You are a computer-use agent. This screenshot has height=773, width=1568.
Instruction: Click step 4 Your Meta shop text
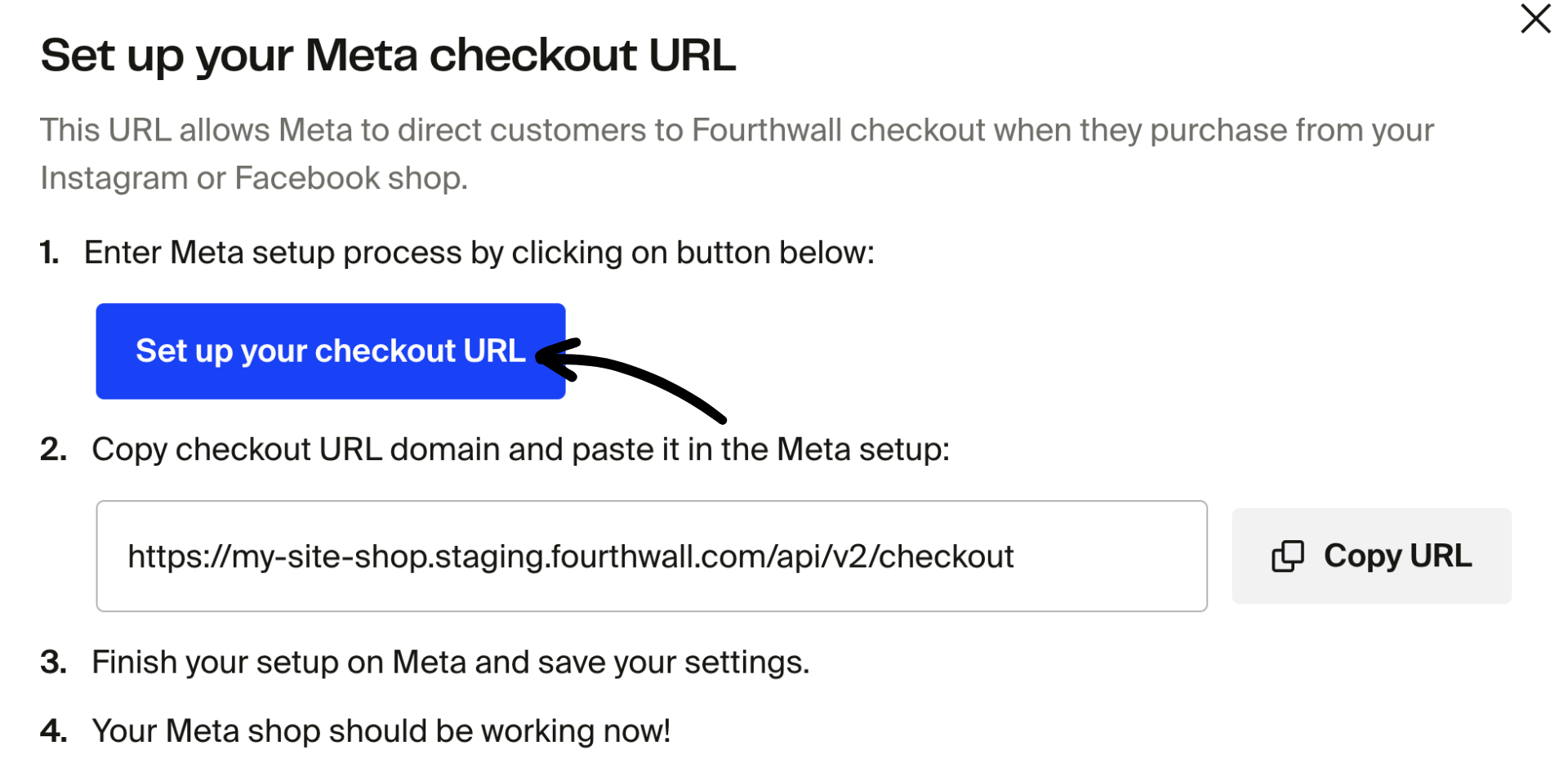[382, 731]
